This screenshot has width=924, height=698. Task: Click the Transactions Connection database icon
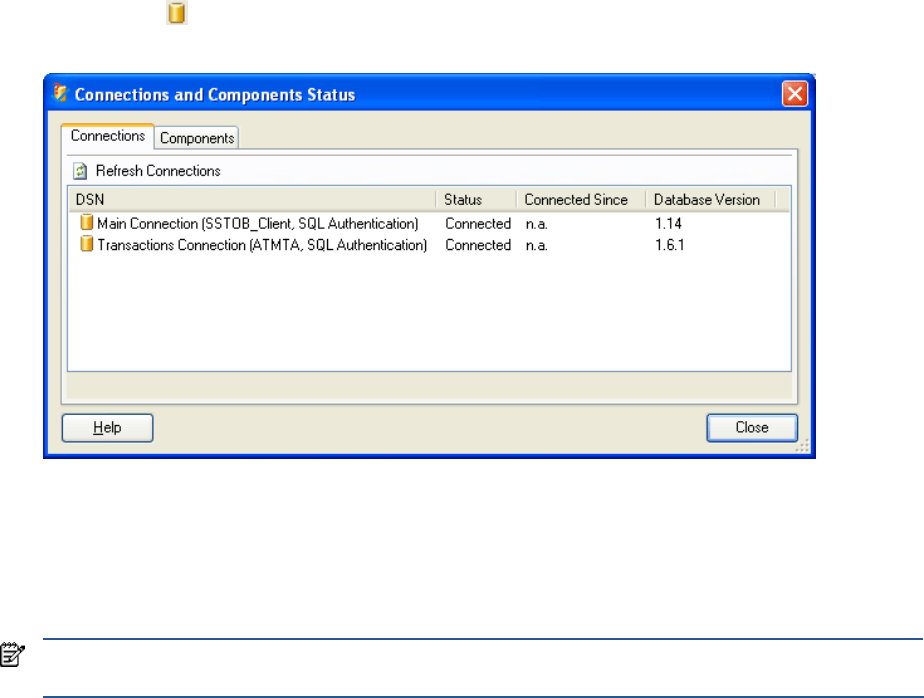click(87, 244)
